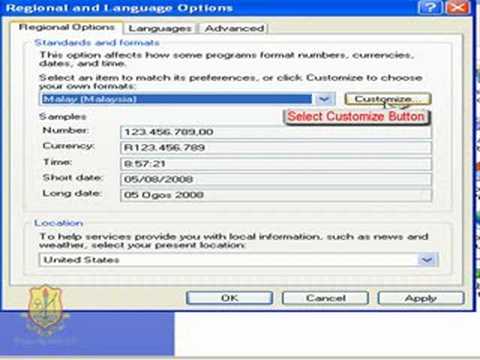
Task: Click the Standards and formats group label
Action: pos(97,43)
